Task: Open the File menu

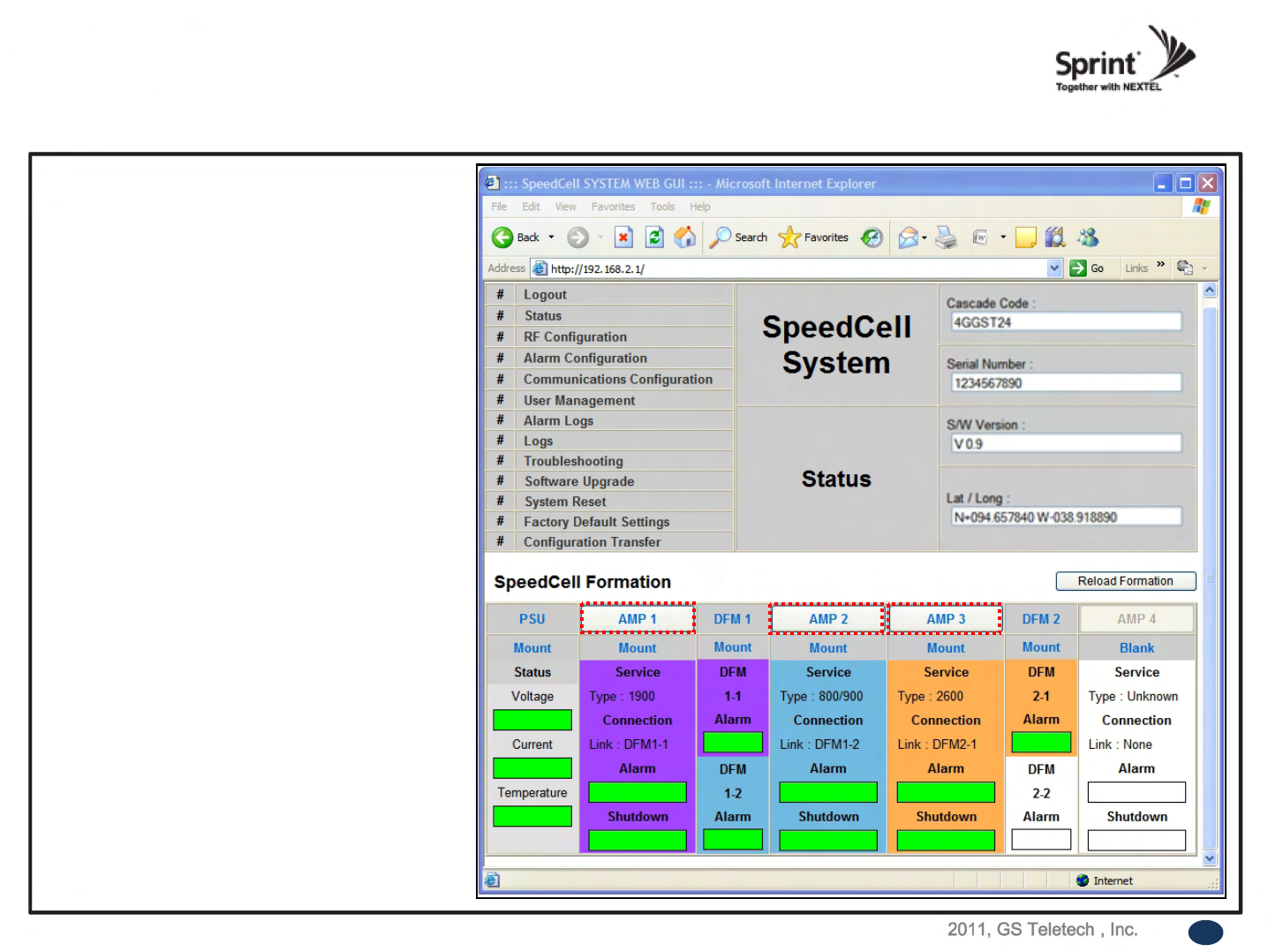Action: (499, 207)
